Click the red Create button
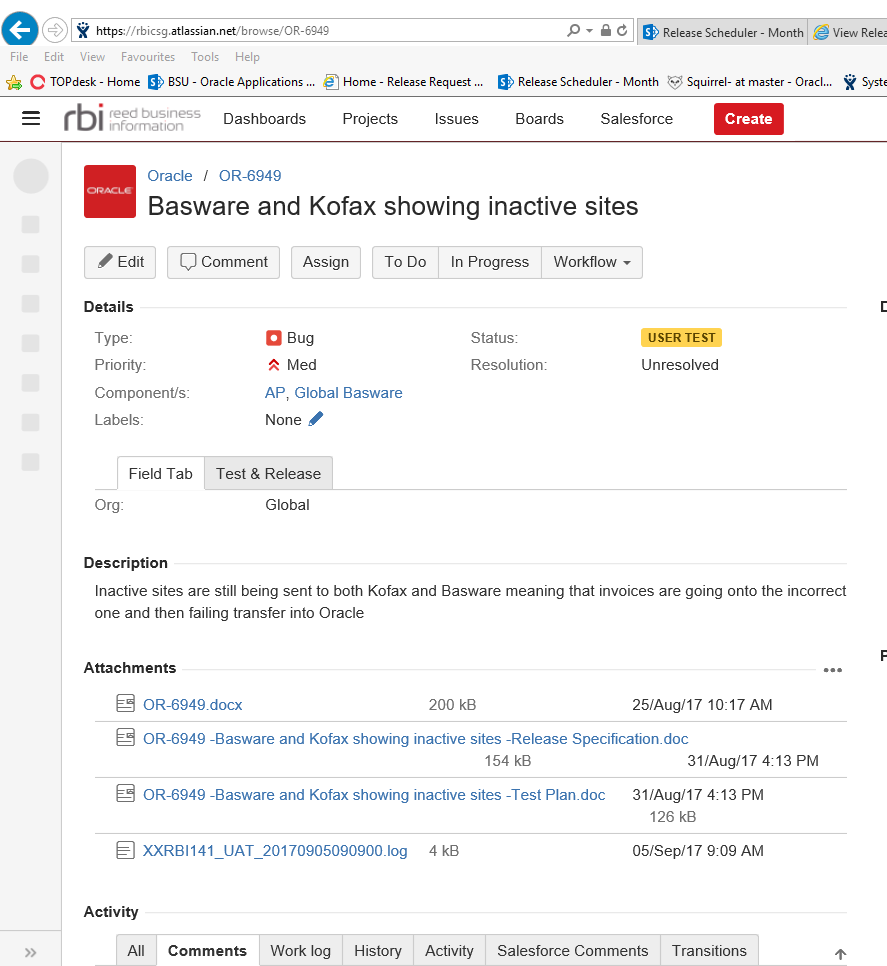887x966 pixels. tap(748, 119)
